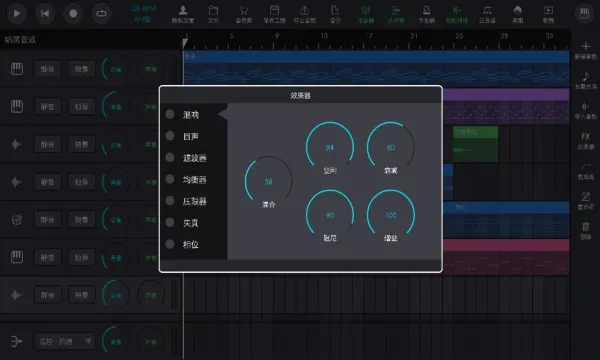Start playback with the play button

pos(16,13)
